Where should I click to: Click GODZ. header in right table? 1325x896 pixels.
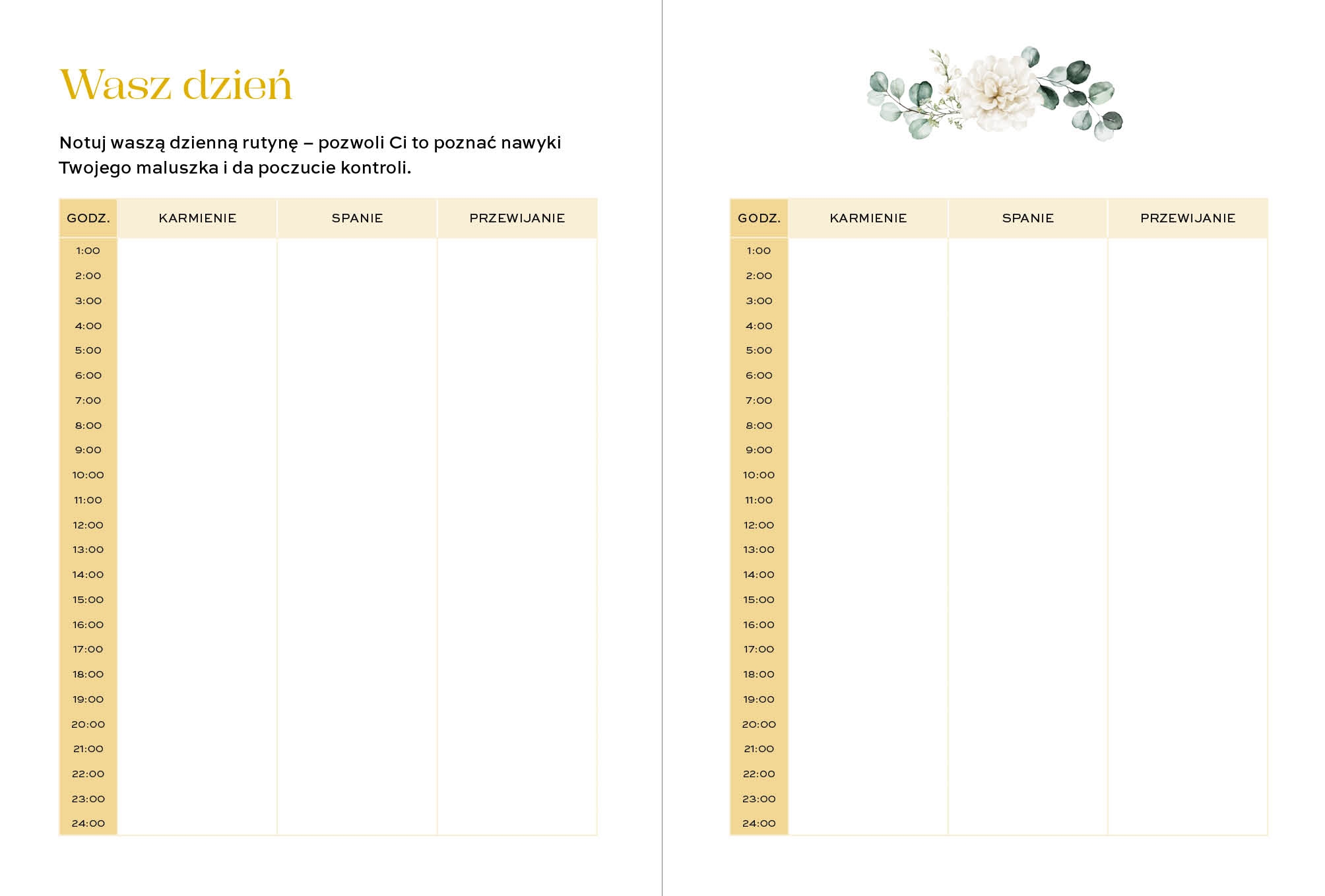point(759,218)
